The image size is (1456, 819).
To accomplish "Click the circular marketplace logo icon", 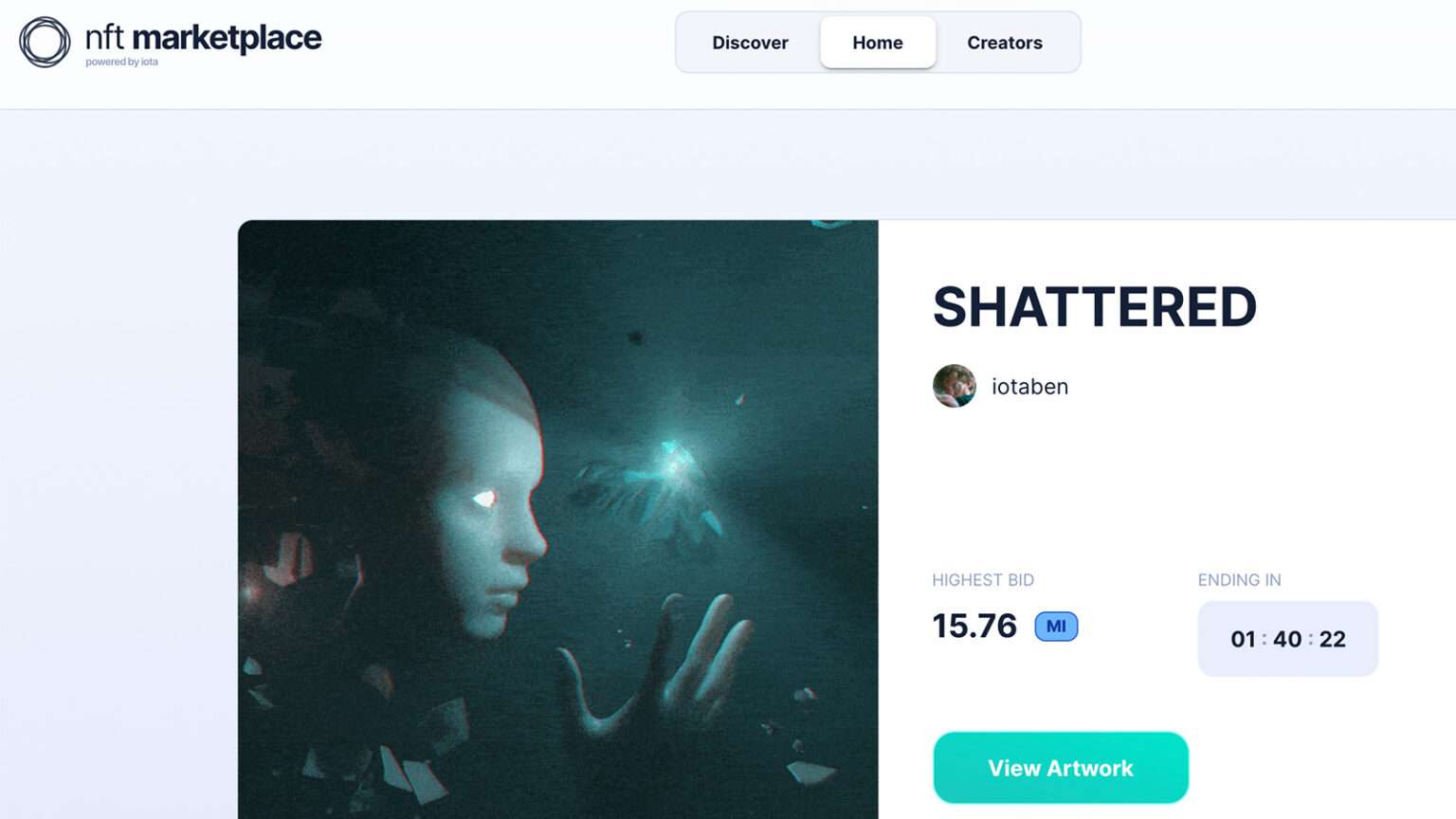I will click(x=45, y=42).
